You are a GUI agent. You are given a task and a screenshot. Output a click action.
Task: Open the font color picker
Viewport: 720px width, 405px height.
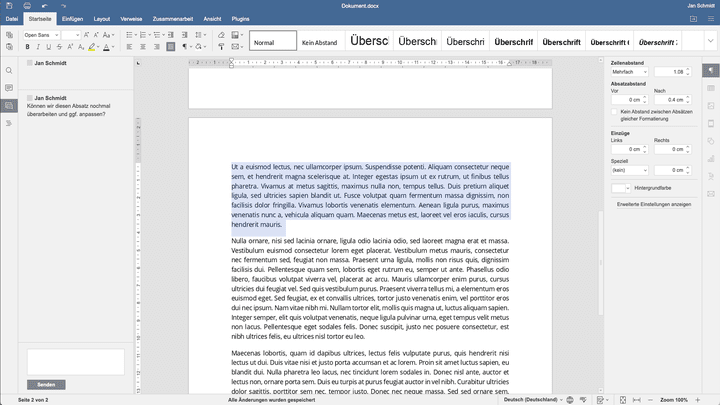coord(109,47)
